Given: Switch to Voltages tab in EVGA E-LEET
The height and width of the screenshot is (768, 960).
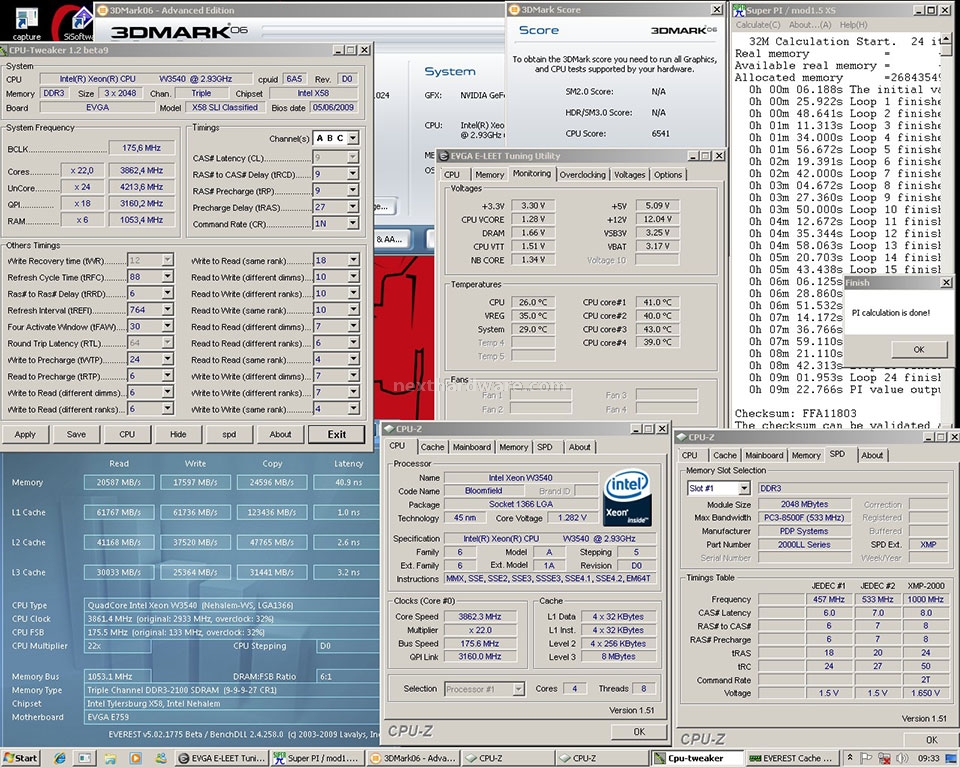Looking at the screenshot, I should click(629, 175).
